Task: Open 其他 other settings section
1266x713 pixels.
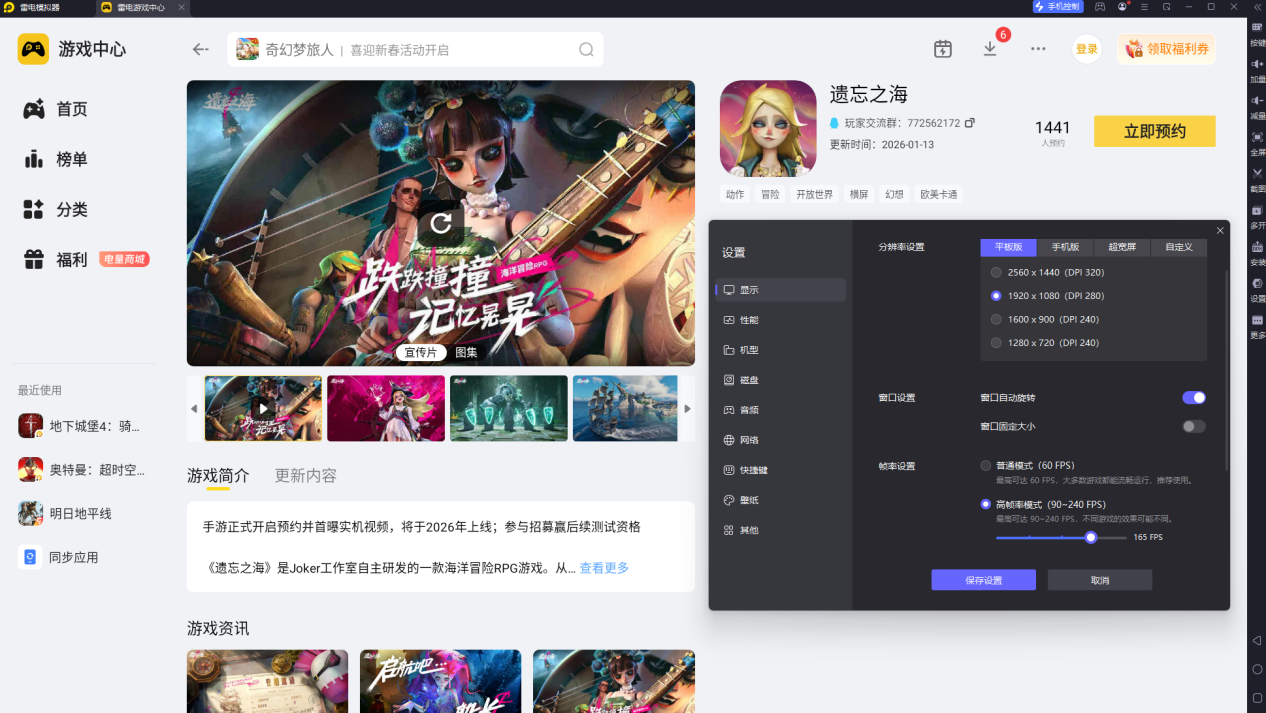Action: click(x=781, y=530)
